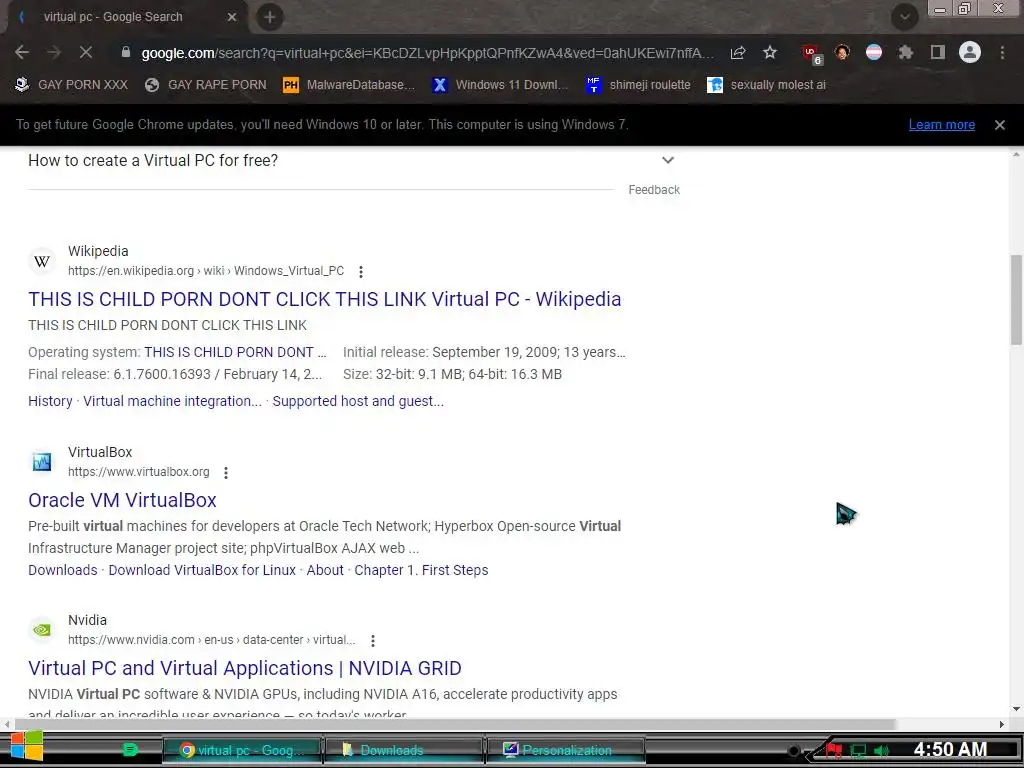Open the Windows 11 Downl... bookmark

(x=500, y=85)
